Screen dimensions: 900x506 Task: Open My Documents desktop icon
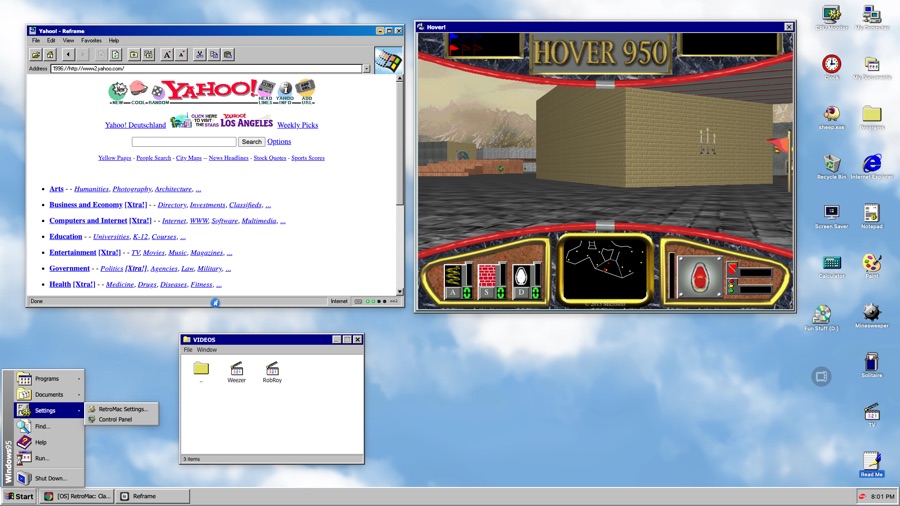coord(871,67)
